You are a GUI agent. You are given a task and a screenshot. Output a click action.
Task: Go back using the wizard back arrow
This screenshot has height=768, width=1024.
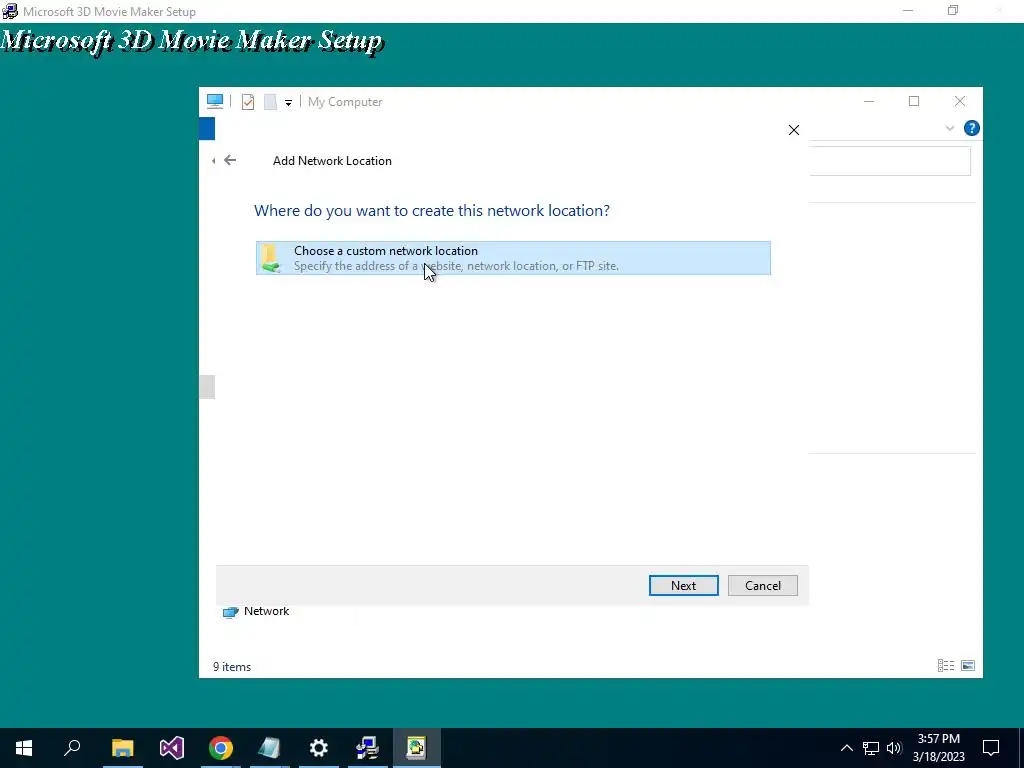pyautogui.click(x=230, y=160)
